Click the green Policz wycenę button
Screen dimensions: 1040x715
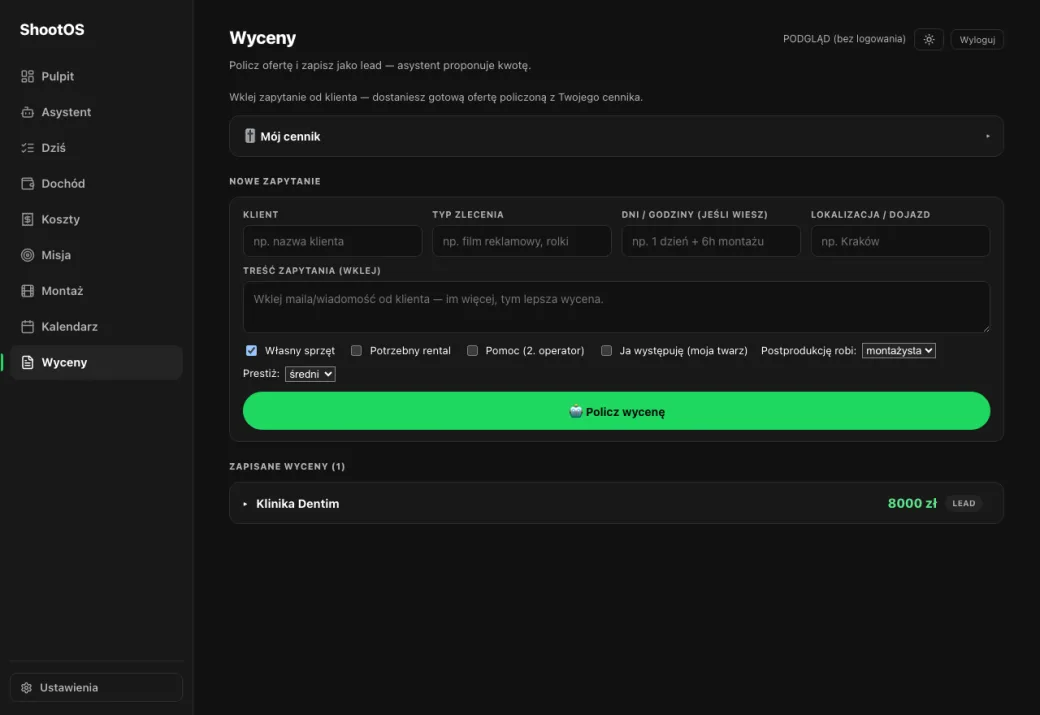pyautogui.click(x=616, y=411)
